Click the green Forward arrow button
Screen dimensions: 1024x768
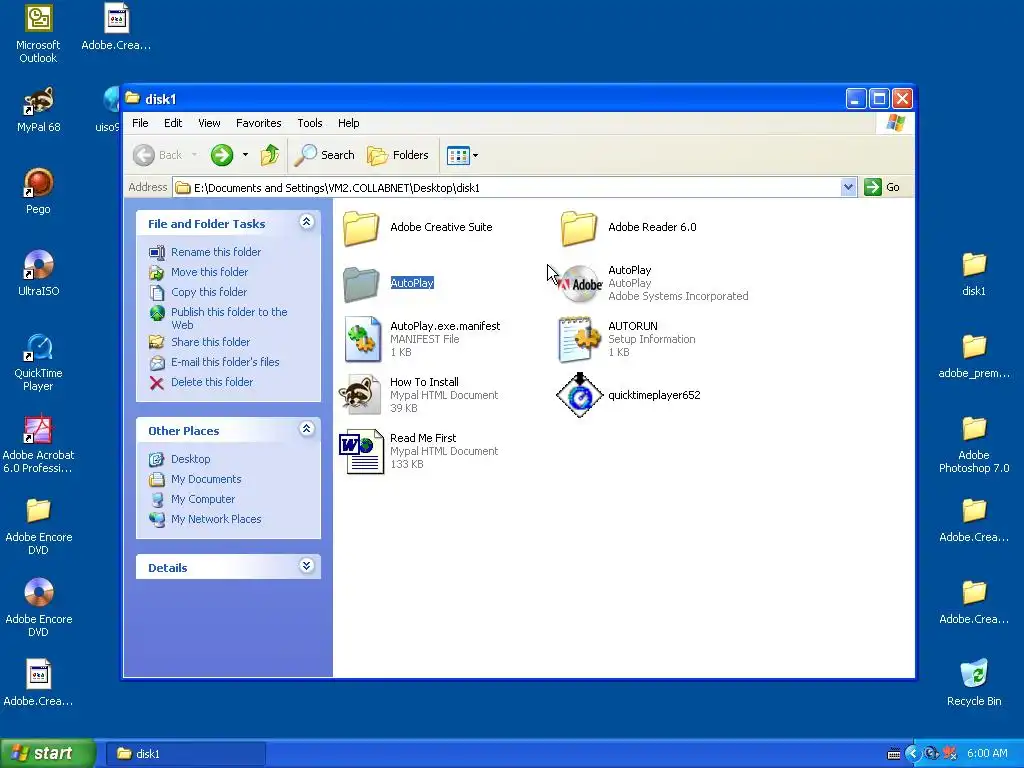tap(222, 155)
